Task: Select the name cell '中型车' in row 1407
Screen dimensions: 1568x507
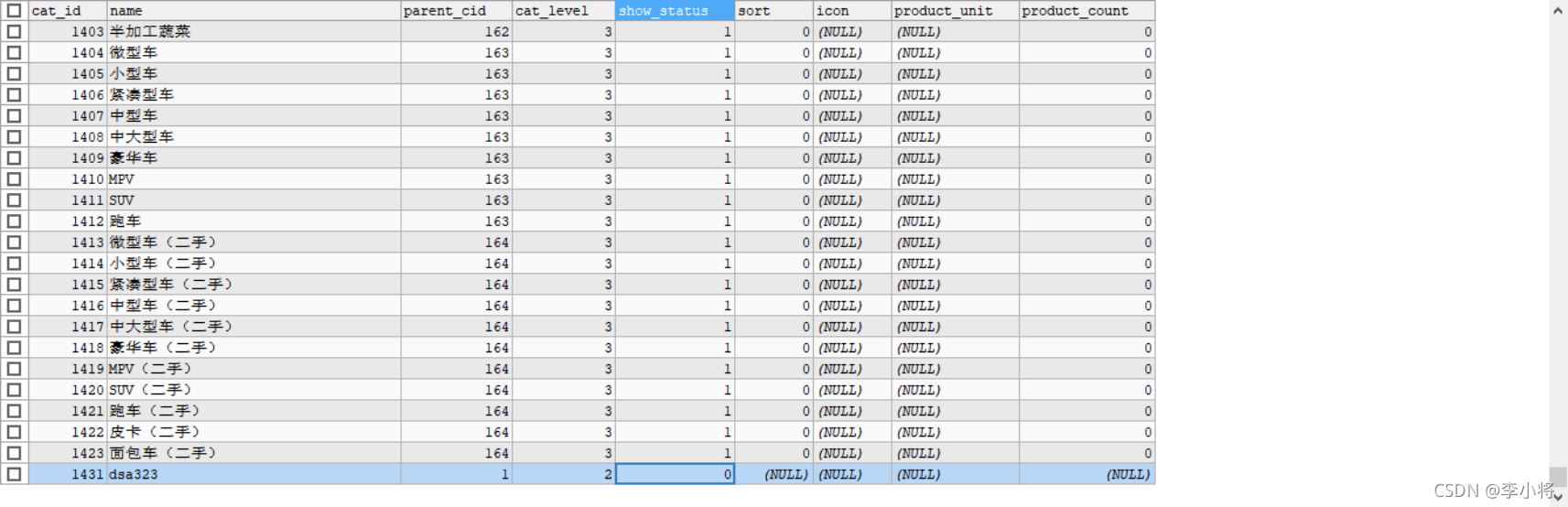Action: point(254,115)
